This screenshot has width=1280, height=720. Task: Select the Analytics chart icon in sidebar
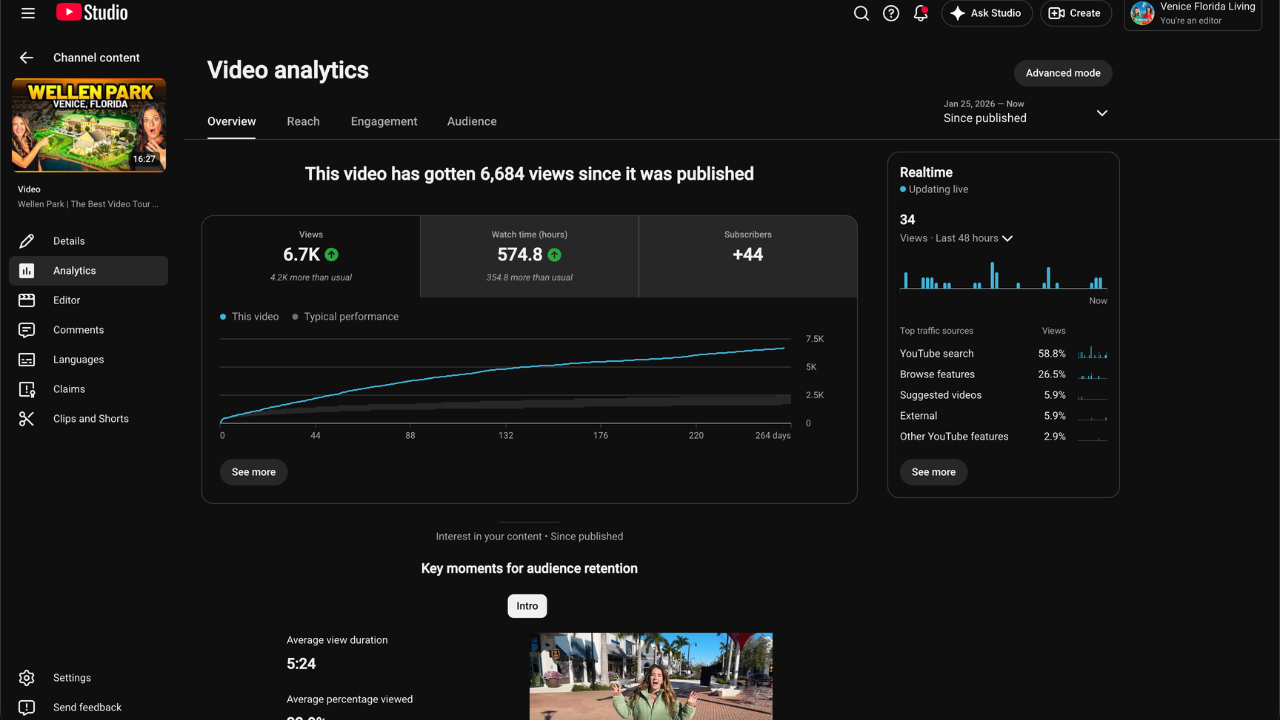27,271
